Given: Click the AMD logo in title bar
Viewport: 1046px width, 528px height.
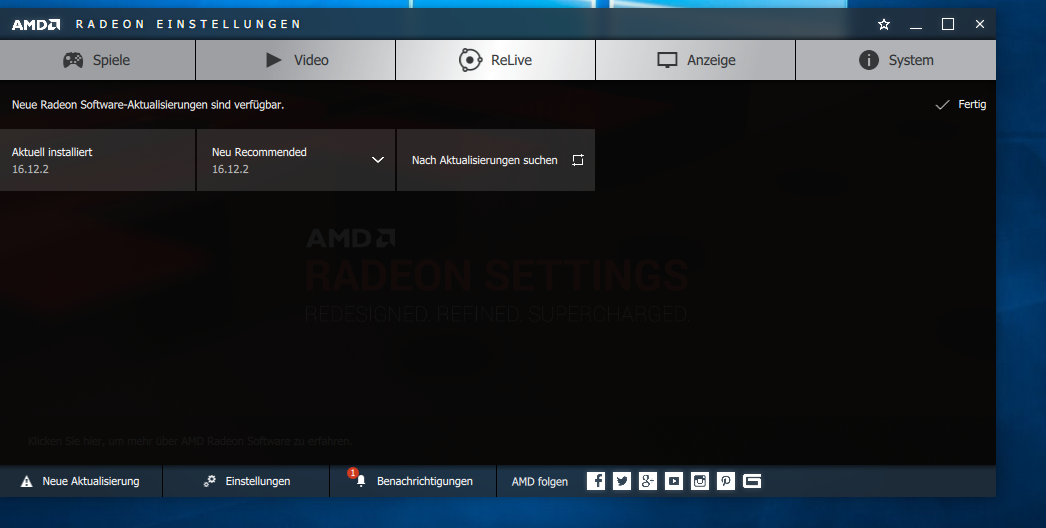Looking at the screenshot, I should click(36, 25).
